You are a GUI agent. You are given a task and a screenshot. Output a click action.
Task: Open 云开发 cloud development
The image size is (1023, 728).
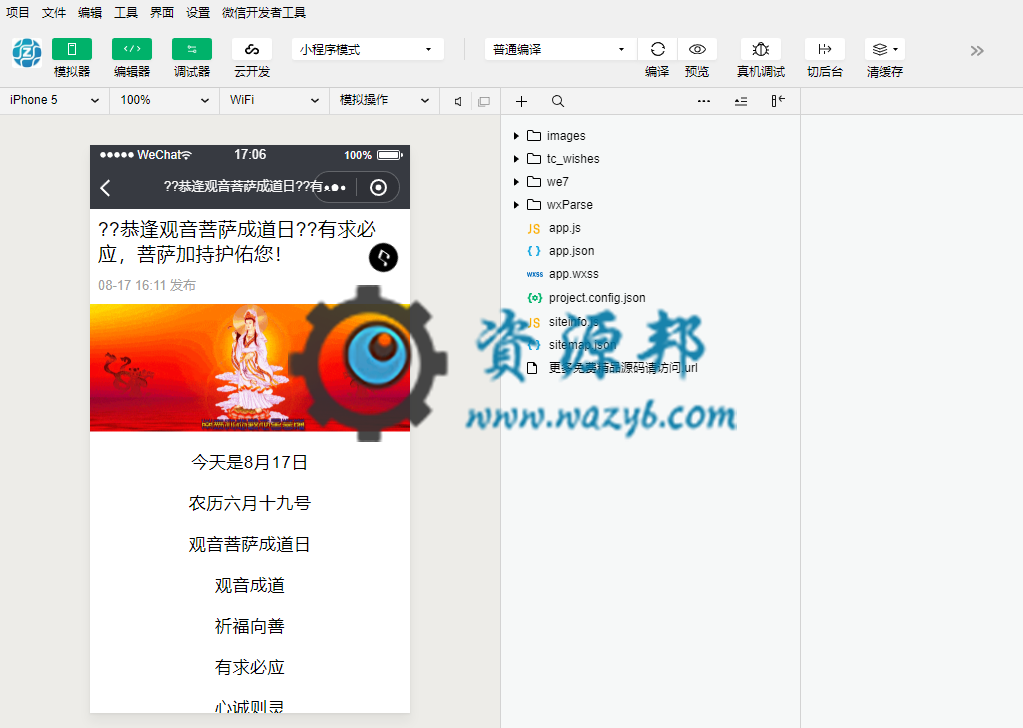252,49
